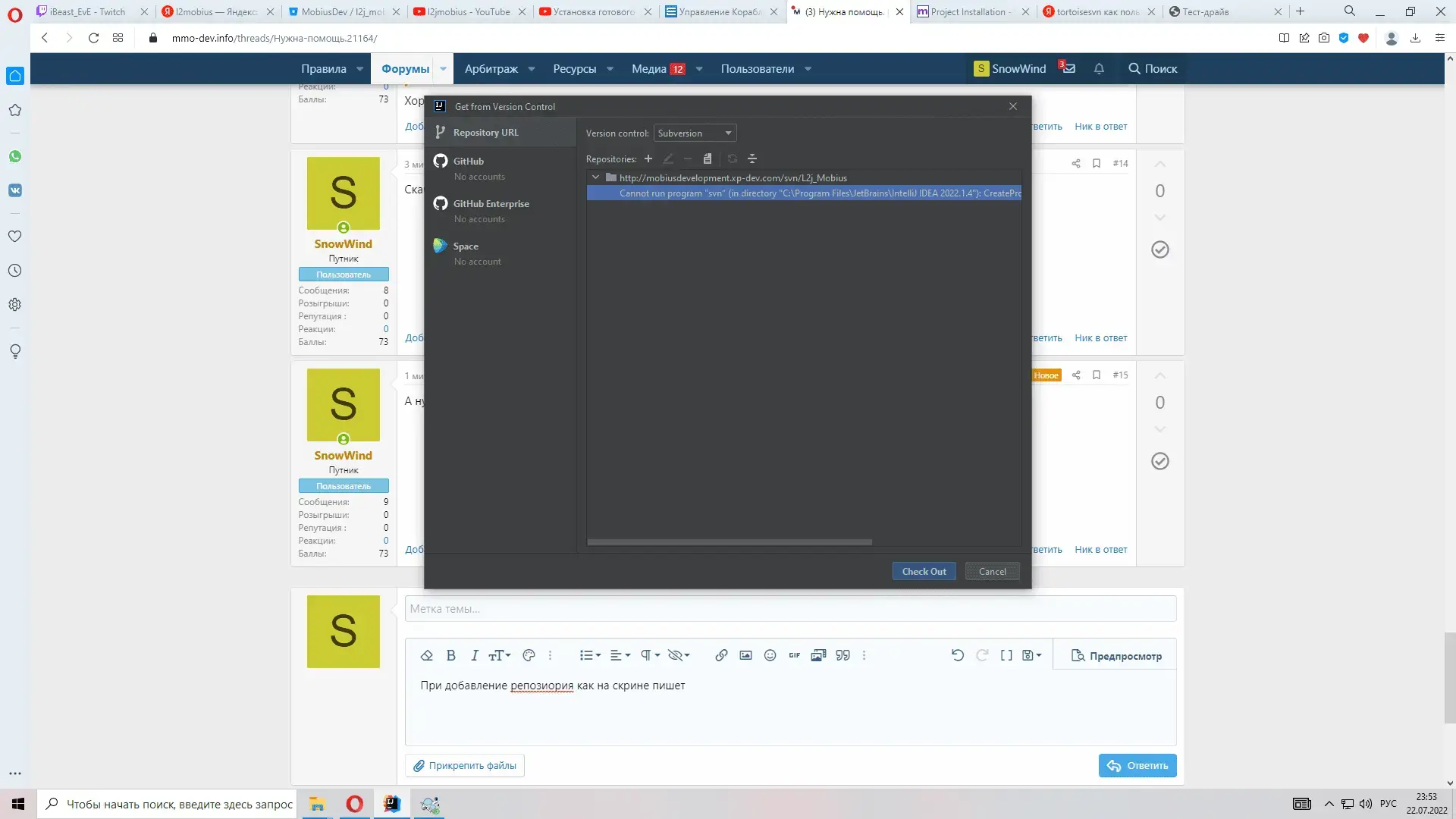Share post #14 via share icon

click(1076, 164)
